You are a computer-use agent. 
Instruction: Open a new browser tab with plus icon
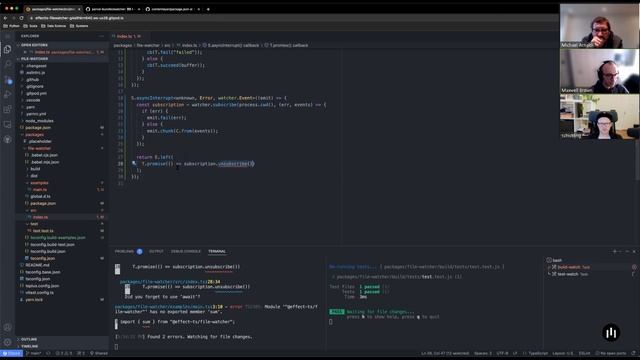(208, 9)
